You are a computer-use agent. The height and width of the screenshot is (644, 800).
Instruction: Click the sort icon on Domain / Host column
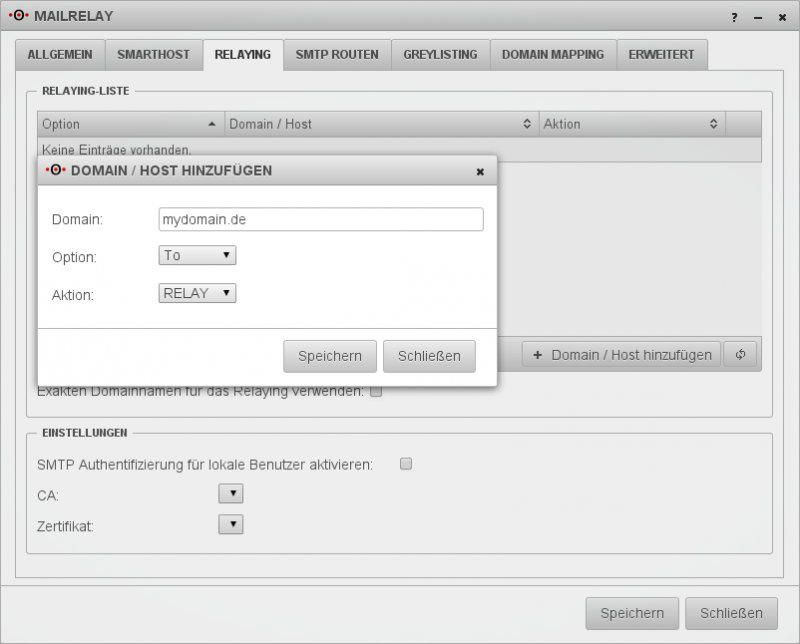pos(527,123)
